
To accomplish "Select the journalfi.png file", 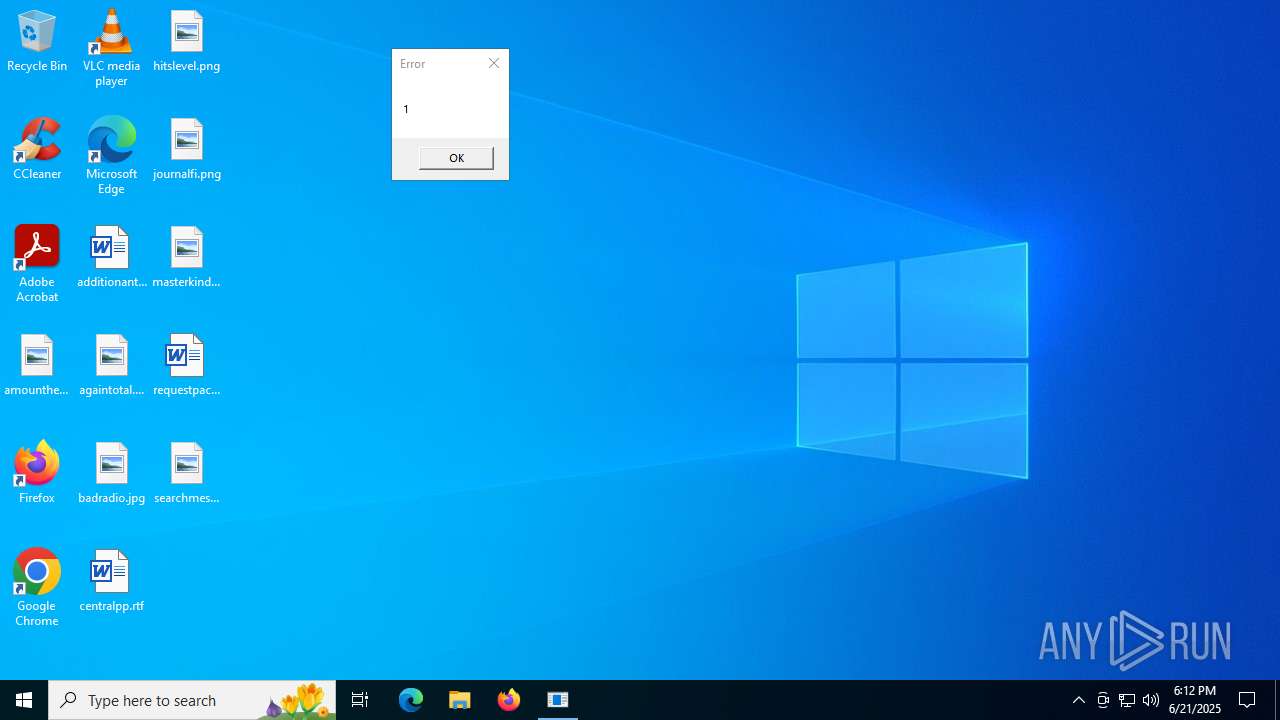I will pos(187,150).
